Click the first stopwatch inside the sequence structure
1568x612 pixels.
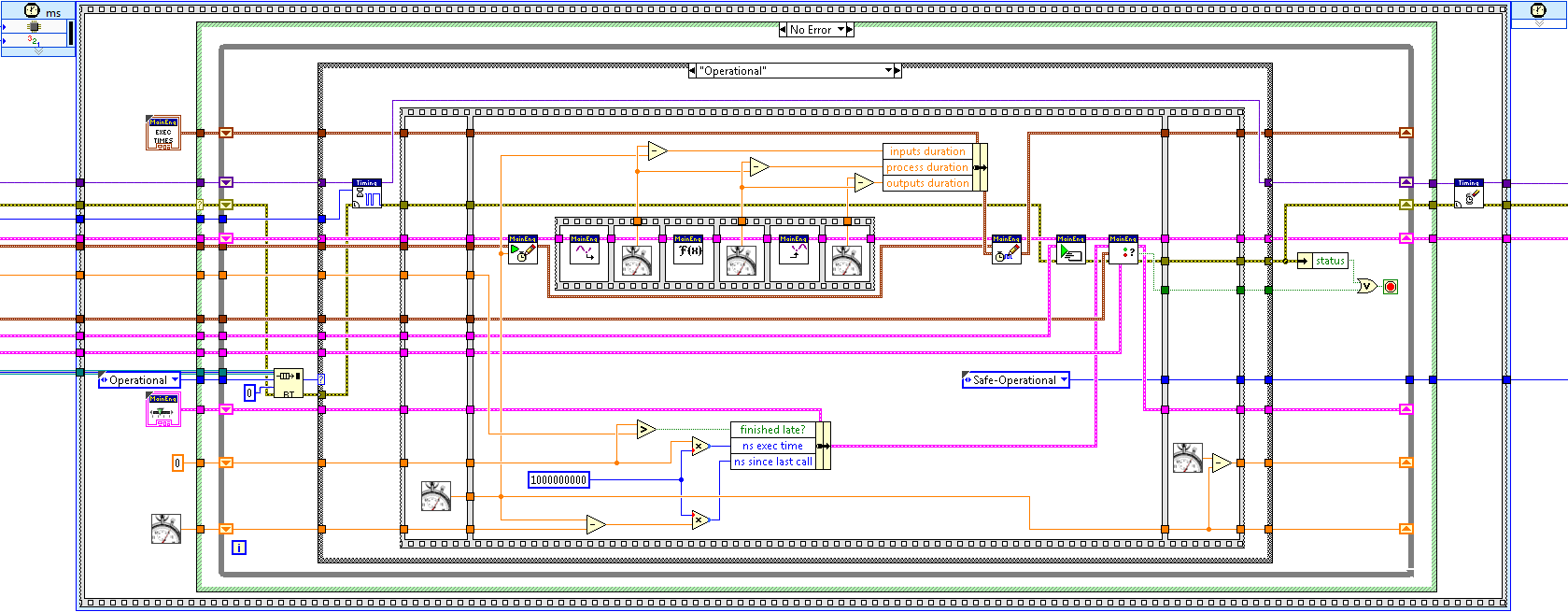tap(636, 261)
